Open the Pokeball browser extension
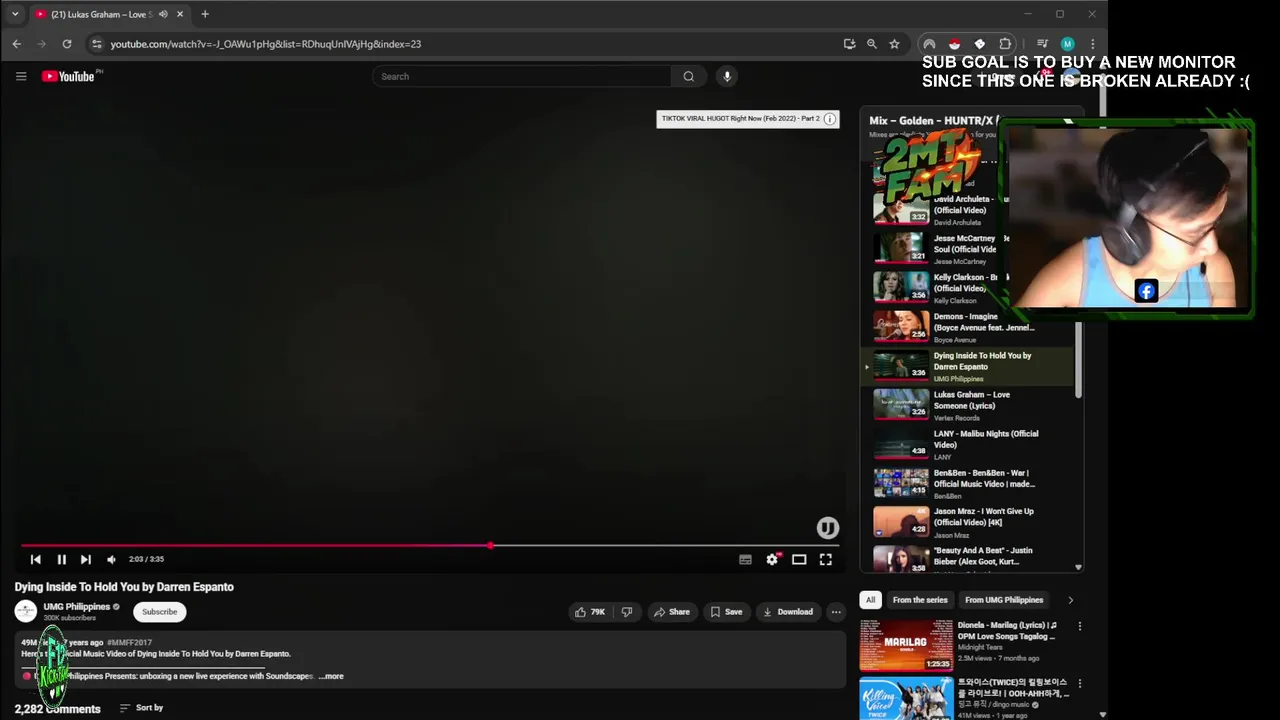 tap(954, 44)
